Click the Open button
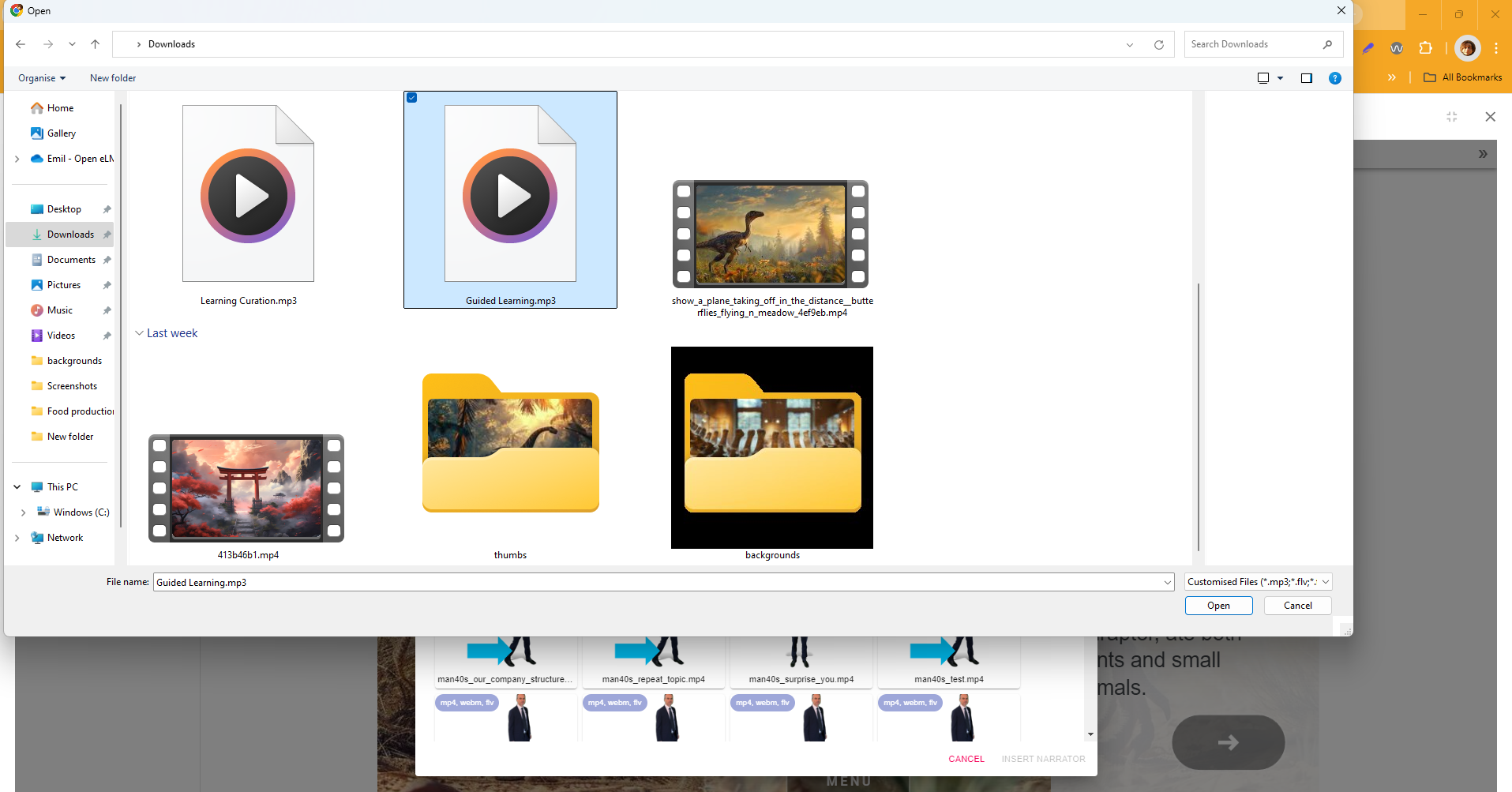 pyautogui.click(x=1218, y=606)
